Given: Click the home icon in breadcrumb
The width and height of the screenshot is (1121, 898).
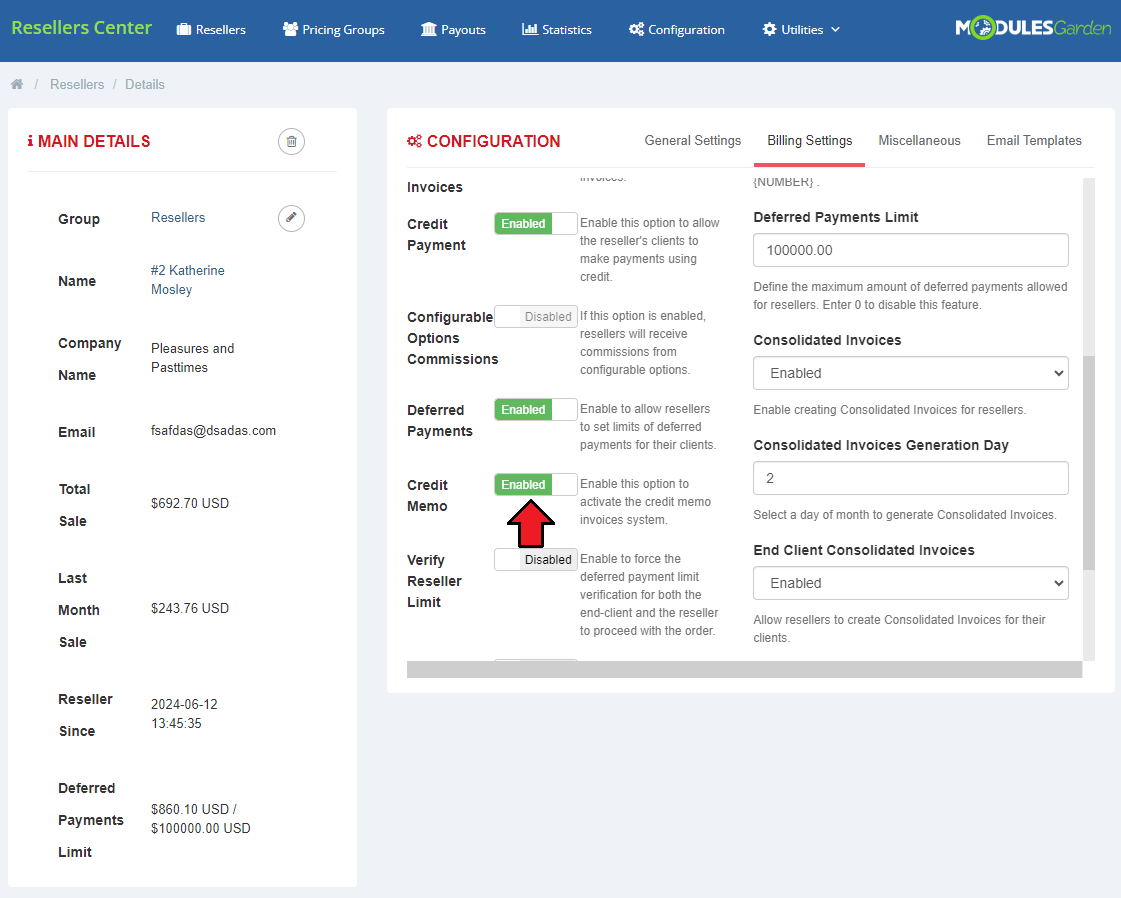Looking at the screenshot, I should (x=17, y=84).
